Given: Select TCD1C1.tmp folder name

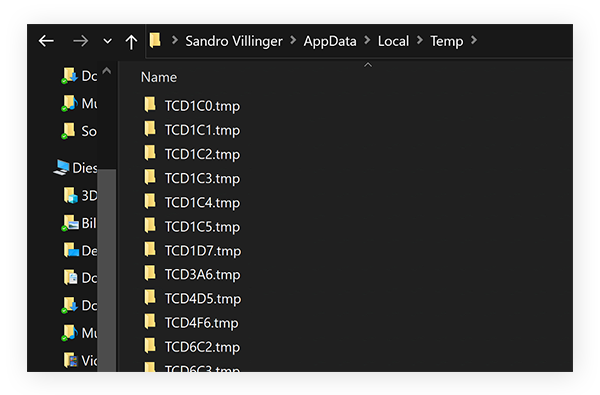Looking at the screenshot, I should [202, 130].
